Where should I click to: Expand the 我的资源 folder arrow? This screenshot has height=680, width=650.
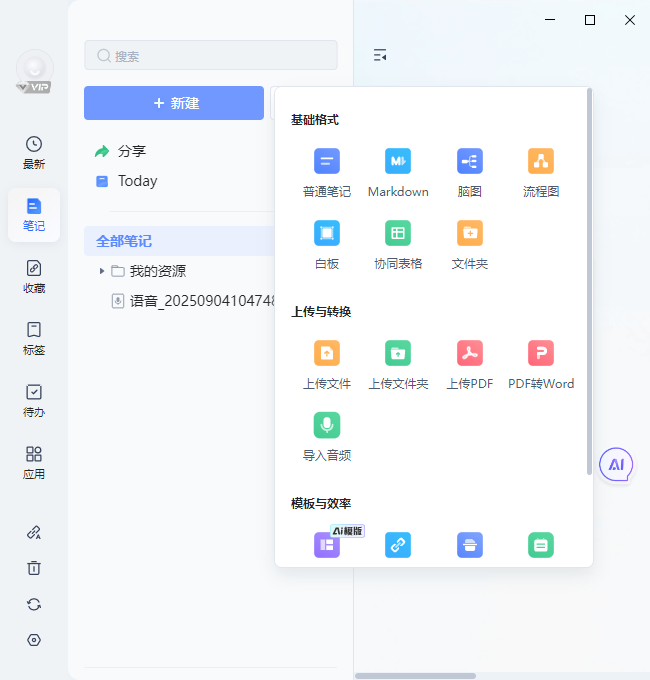point(101,271)
